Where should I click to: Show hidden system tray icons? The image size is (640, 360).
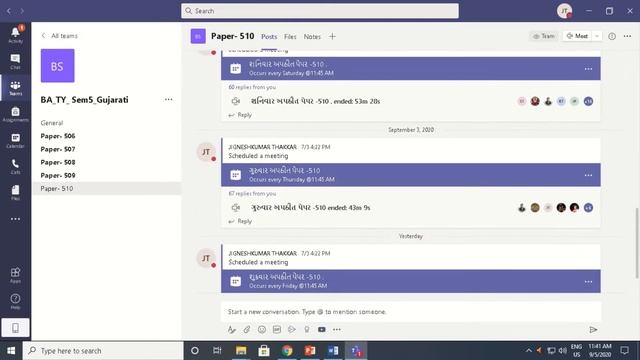click(529, 351)
